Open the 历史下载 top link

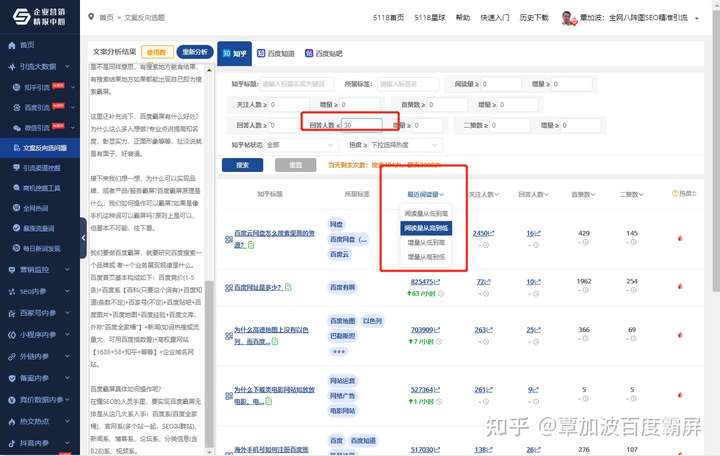click(534, 17)
